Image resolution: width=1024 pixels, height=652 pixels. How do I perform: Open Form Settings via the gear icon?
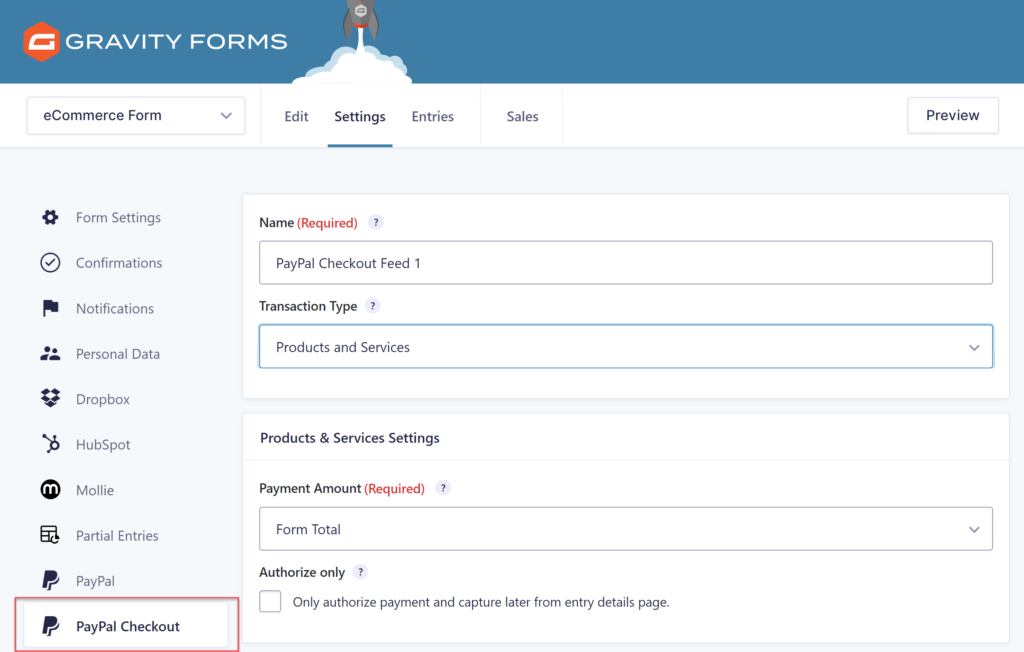coord(48,217)
